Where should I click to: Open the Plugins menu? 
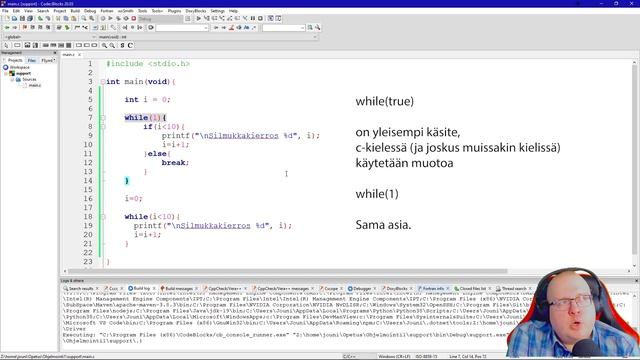click(x=174, y=11)
